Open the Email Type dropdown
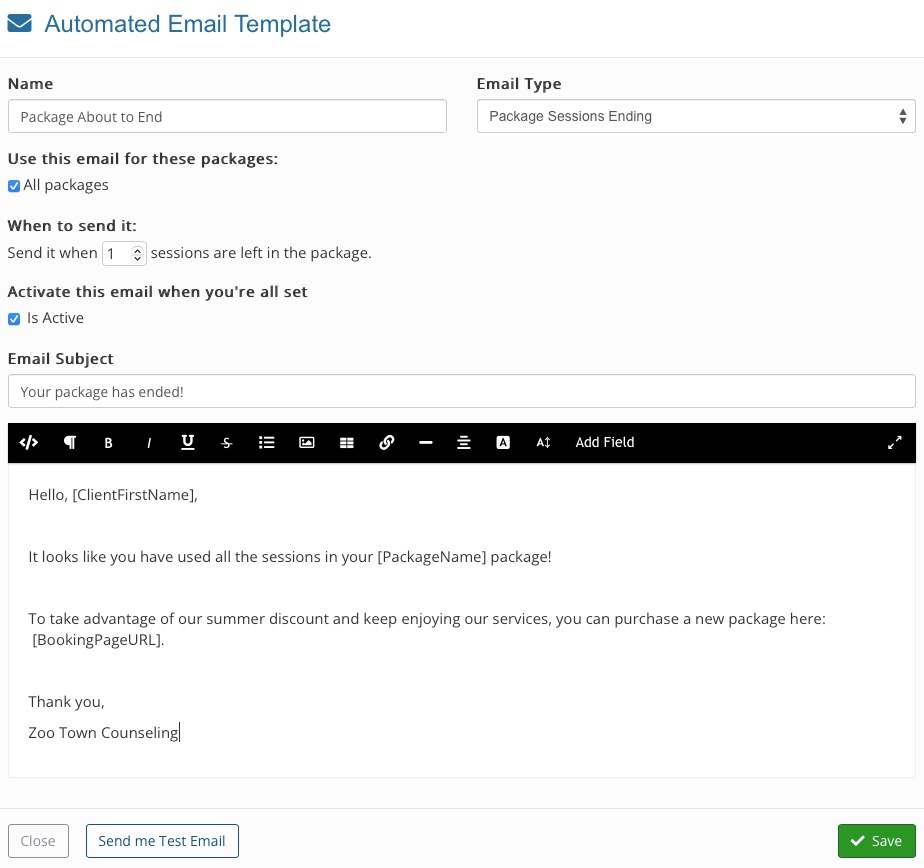Screen dimensions: 924x868 pyautogui.click(x=696, y=116)
